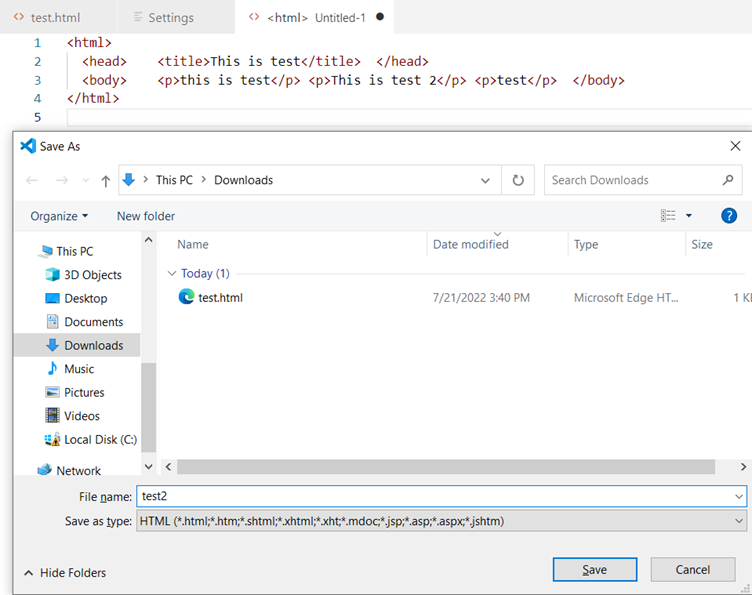Click the Edge icon of test.html
The width and height of the screenshot is (752, 595).
(x=186, y=297)
